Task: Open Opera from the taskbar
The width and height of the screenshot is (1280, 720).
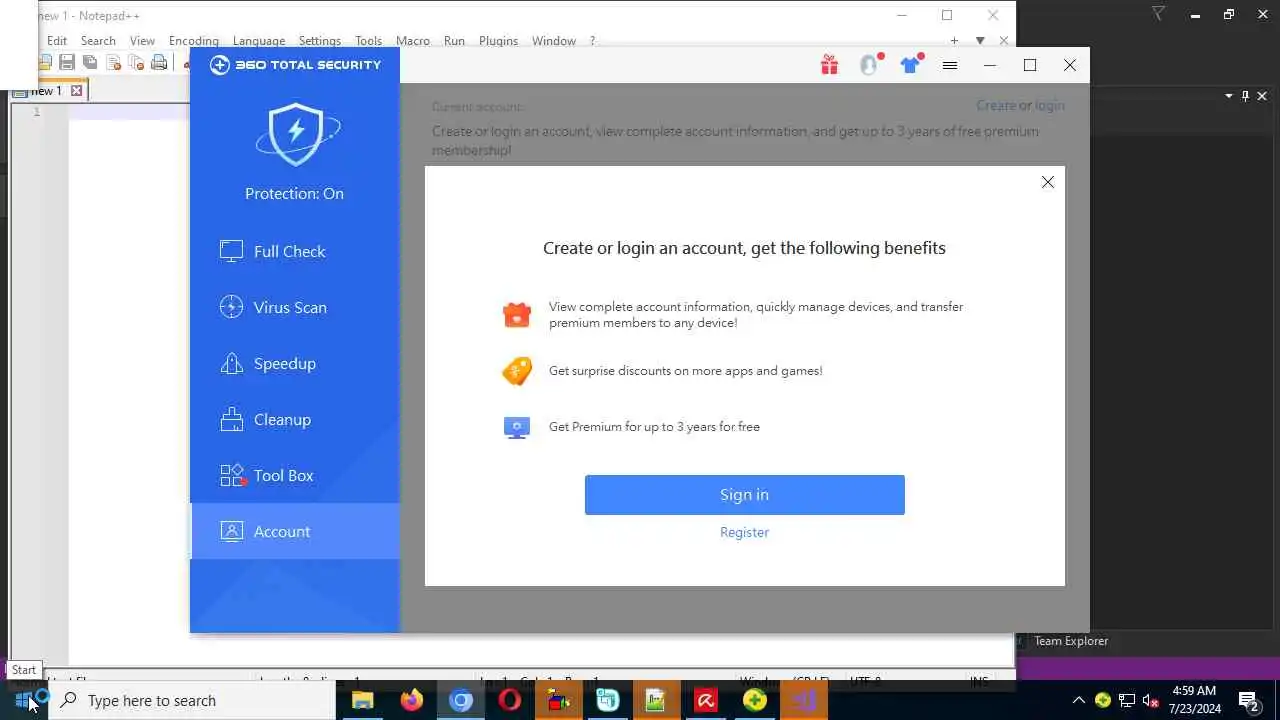Action: 510,700
